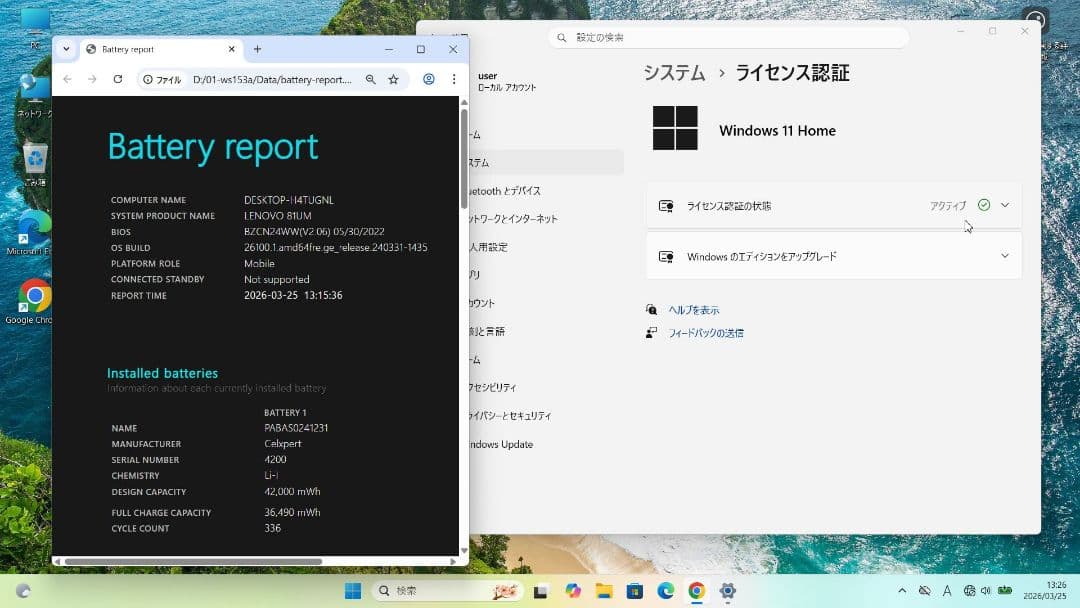
Task: Click the zoom magnifier icon in the address bar
Action: [x=371, y=77]
